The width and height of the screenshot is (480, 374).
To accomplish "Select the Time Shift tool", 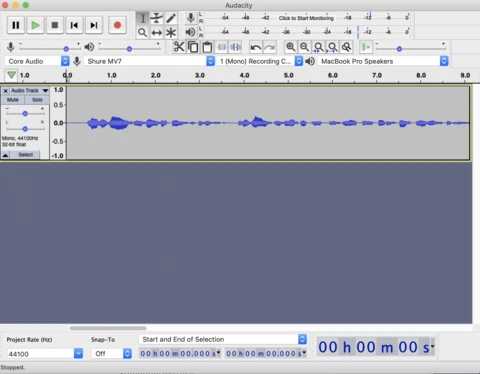I will (156, 32).
